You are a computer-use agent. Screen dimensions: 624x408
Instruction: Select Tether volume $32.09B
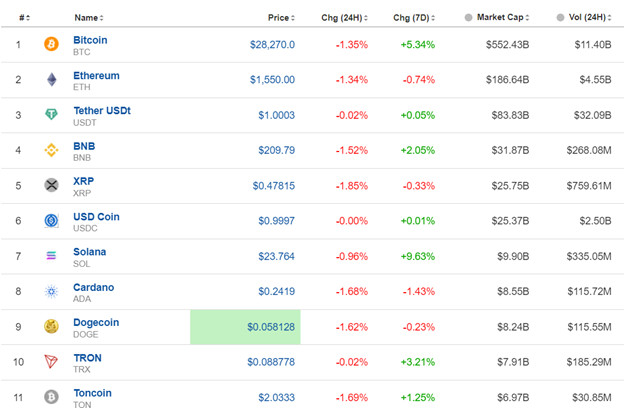pyautogui.click(x=593, y=115)
